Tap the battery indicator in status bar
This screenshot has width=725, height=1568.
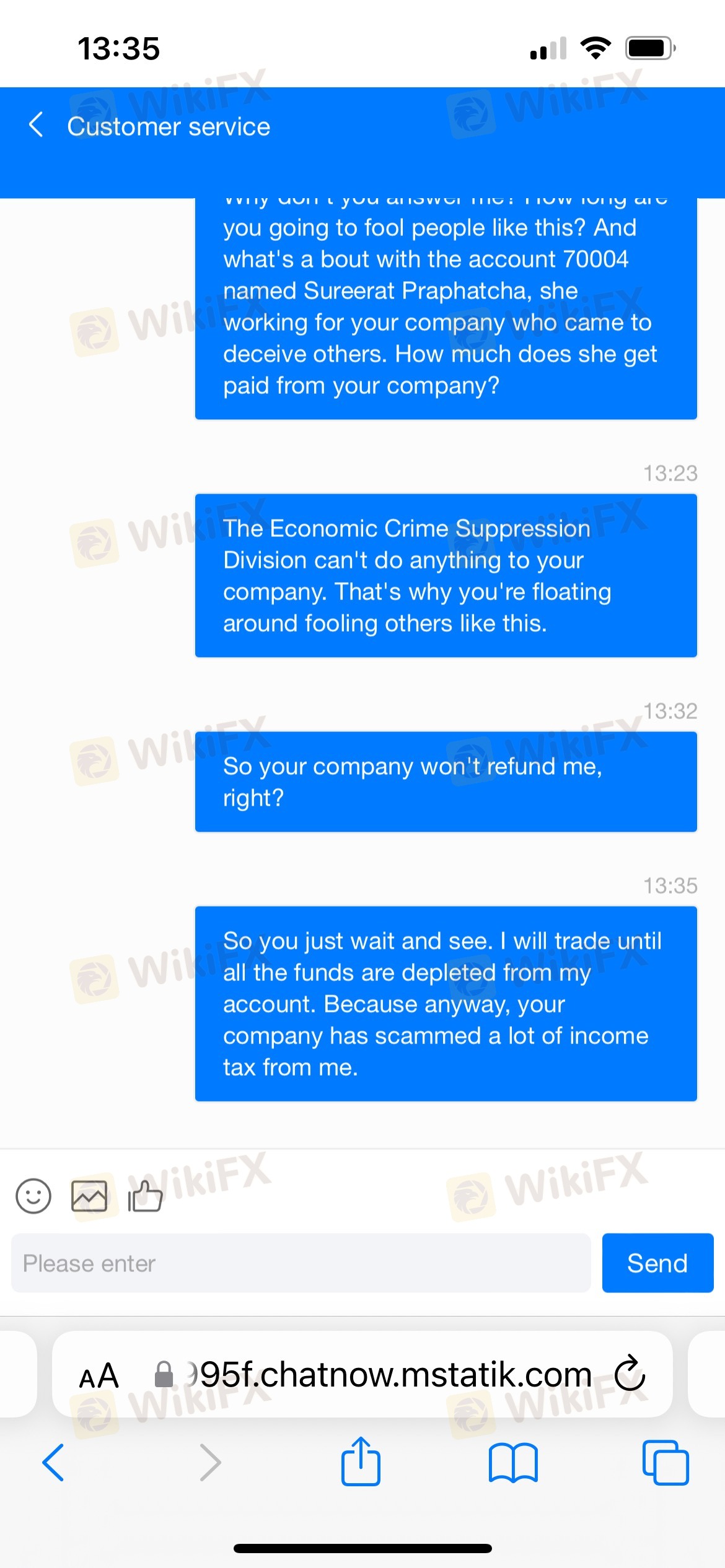(x=650, y=48)
